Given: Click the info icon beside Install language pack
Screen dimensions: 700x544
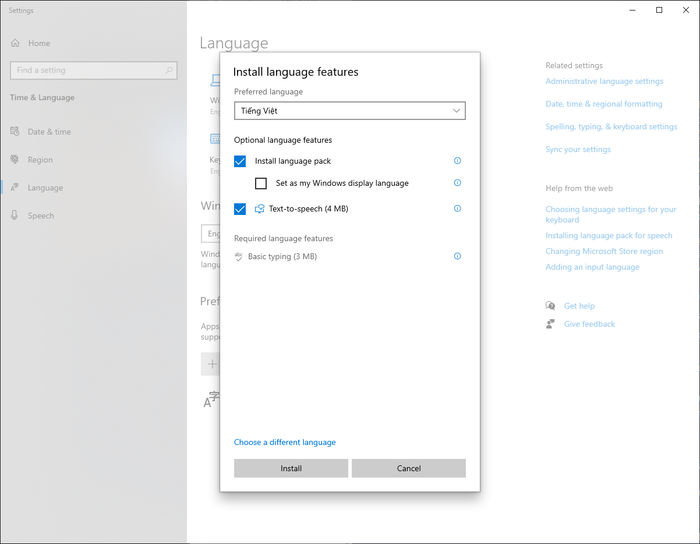Looking at the screenshot, I should (x=457, y=161).
